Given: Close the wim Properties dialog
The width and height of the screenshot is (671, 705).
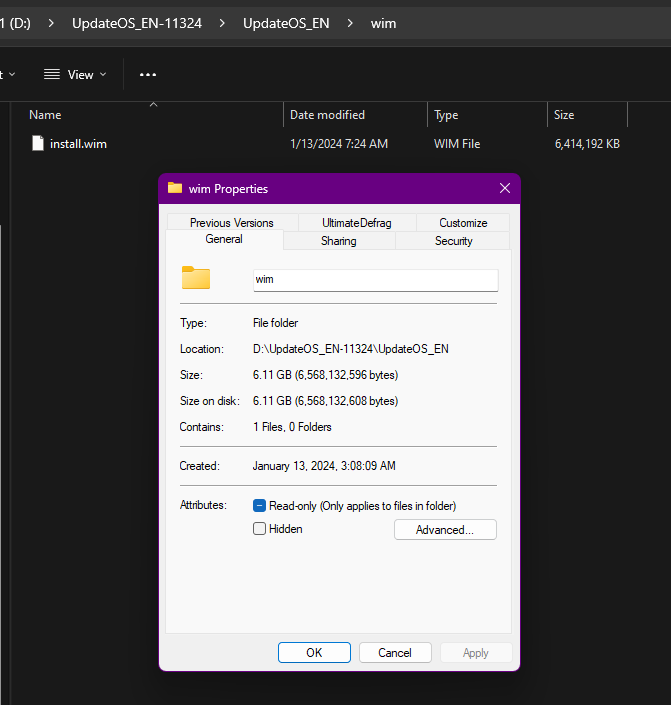Looking at the screenshot, I should point(505,188).
